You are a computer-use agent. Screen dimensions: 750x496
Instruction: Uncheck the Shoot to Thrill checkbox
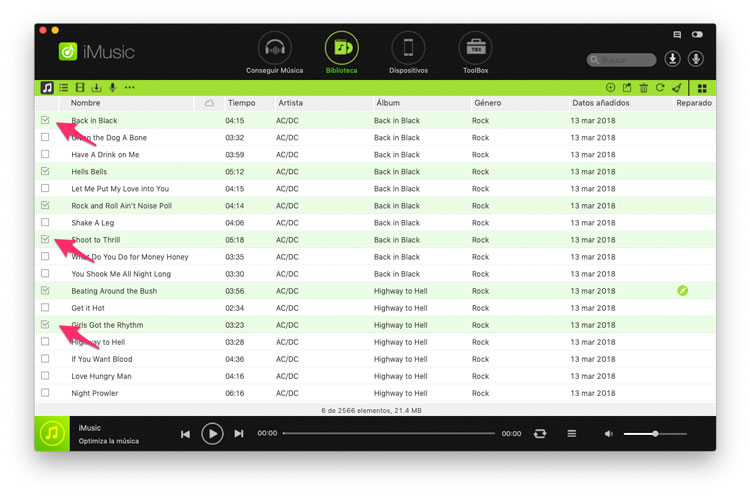45,239
